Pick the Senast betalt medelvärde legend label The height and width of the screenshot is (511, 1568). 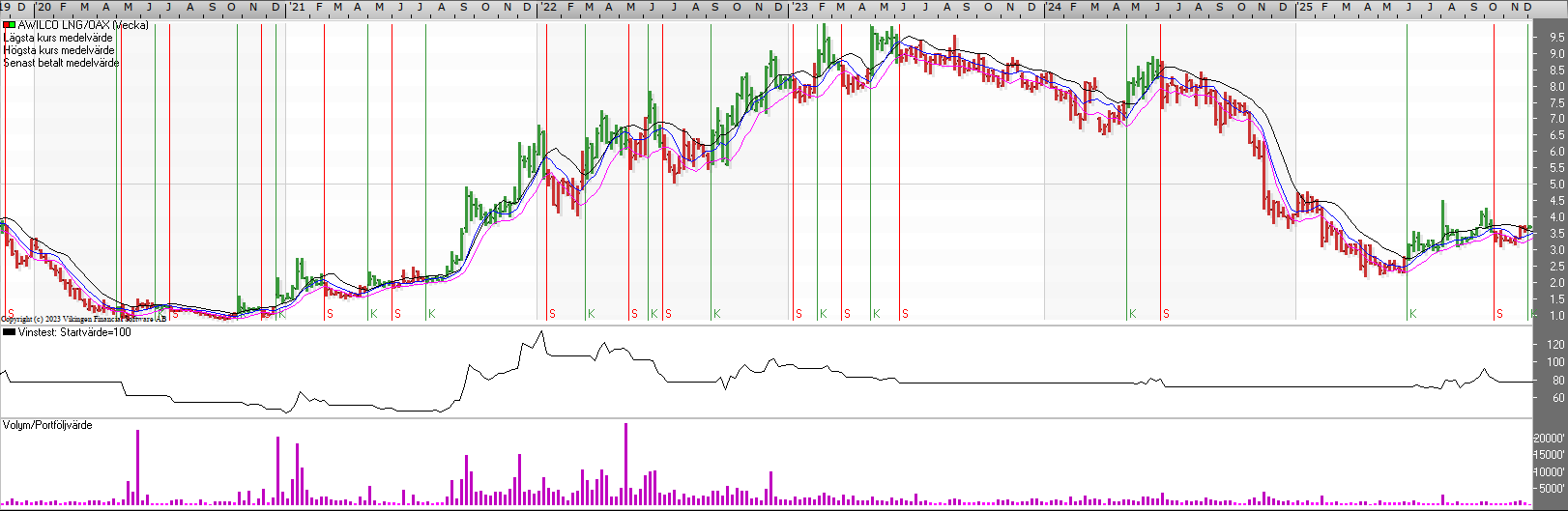click(x=62, y=63)
